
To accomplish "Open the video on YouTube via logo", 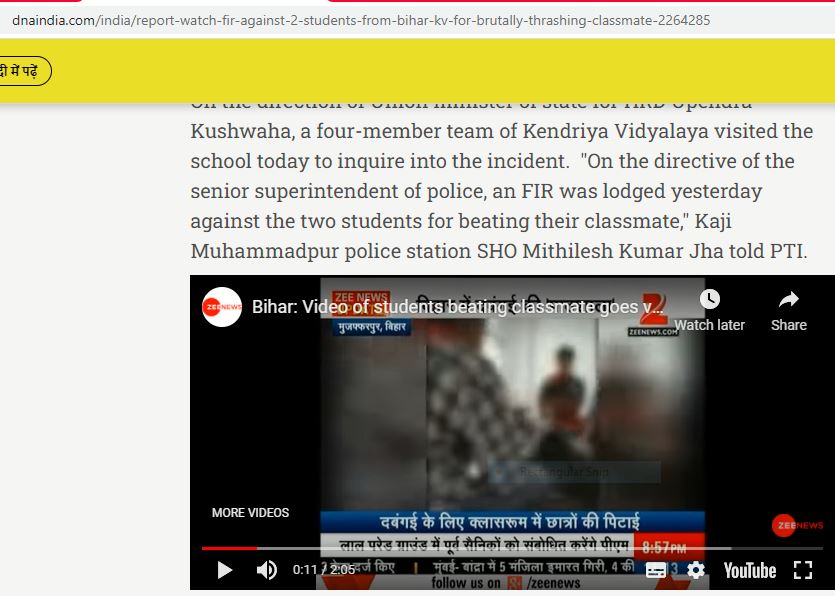I will pyautogui.click(x=749, y=570).
